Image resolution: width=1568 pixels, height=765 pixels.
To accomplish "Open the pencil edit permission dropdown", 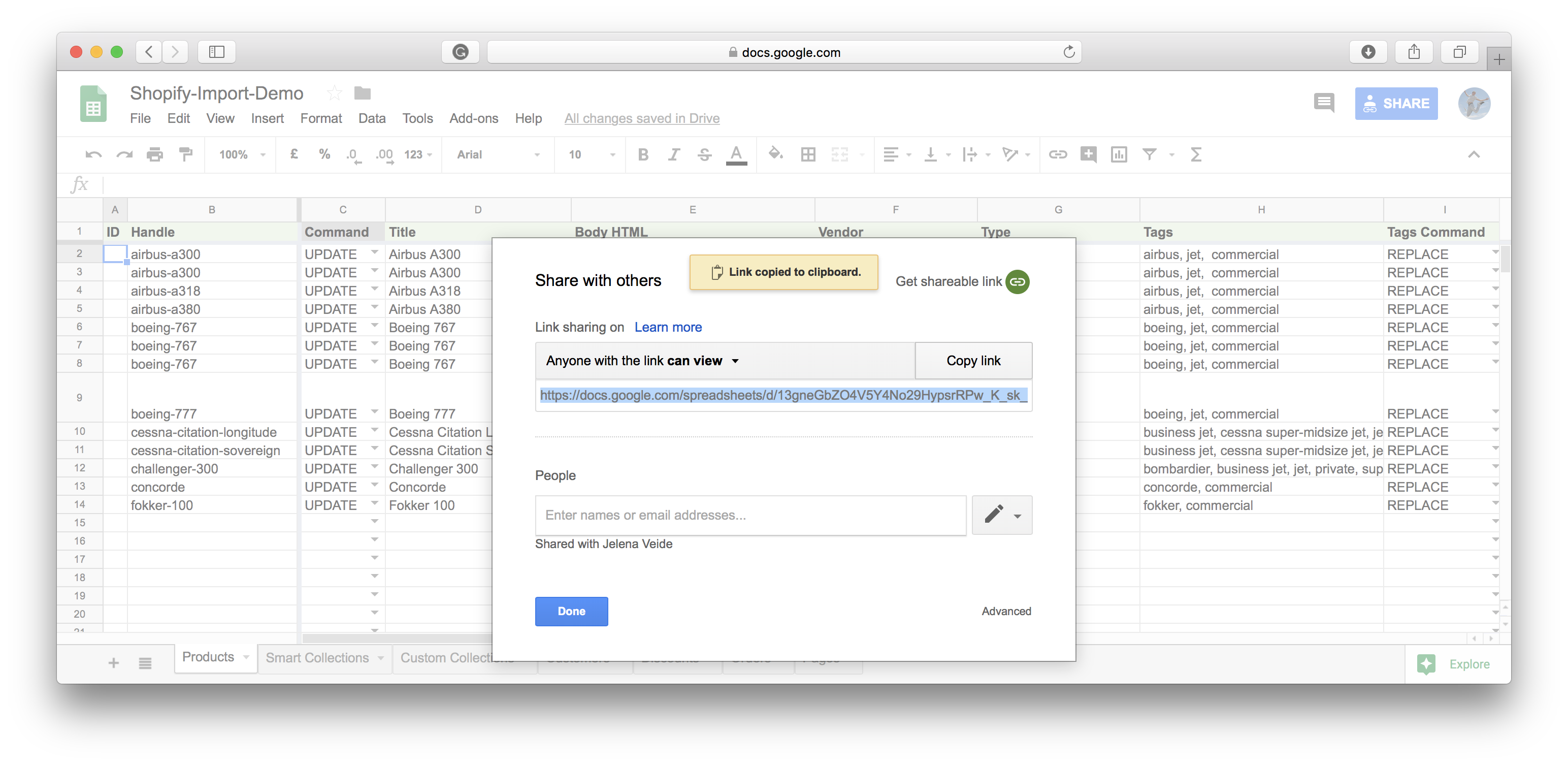I will (1002, 515).
